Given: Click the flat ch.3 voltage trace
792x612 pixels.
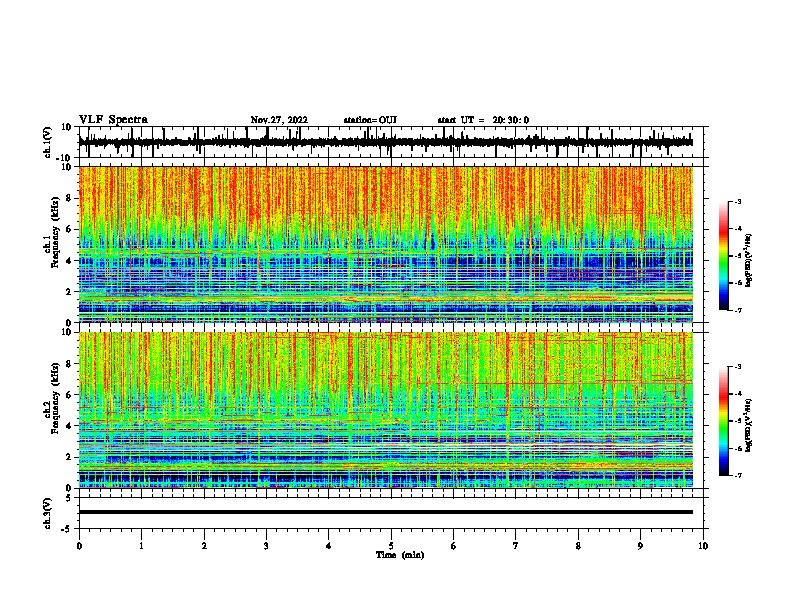Looking at the screenshot, I should [386, 512].
